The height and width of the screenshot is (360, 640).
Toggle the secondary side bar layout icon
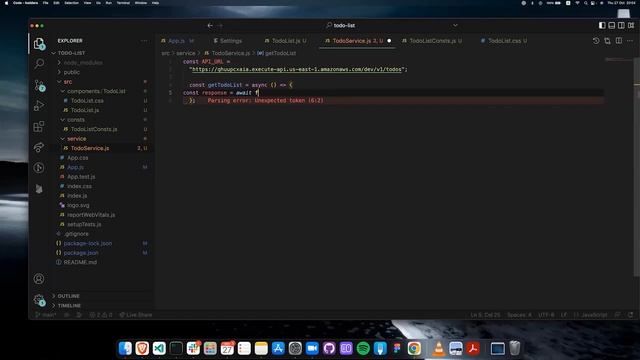click(x=621, y=25)
